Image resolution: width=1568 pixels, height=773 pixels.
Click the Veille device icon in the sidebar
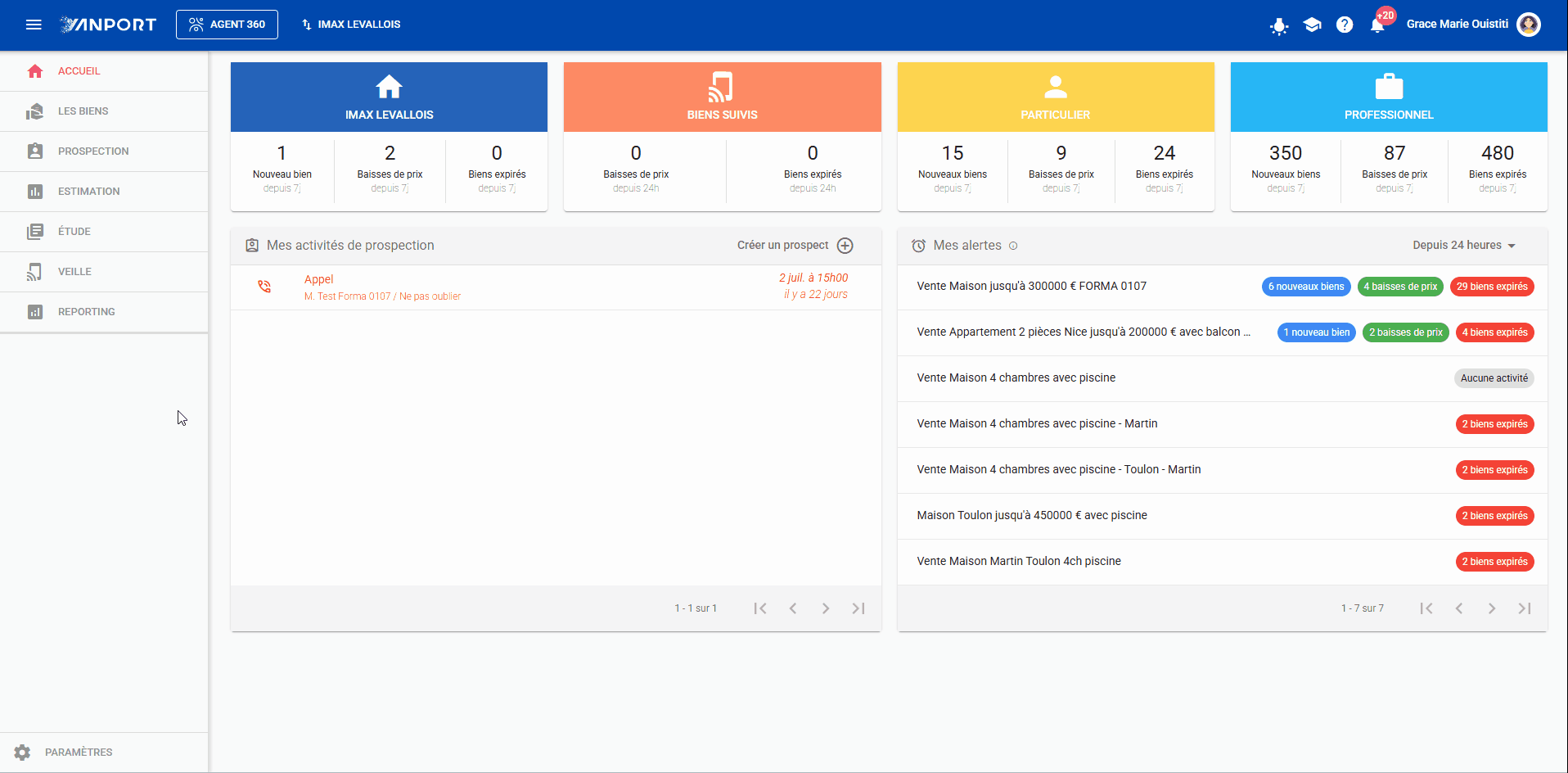click(x=35, y=272)
